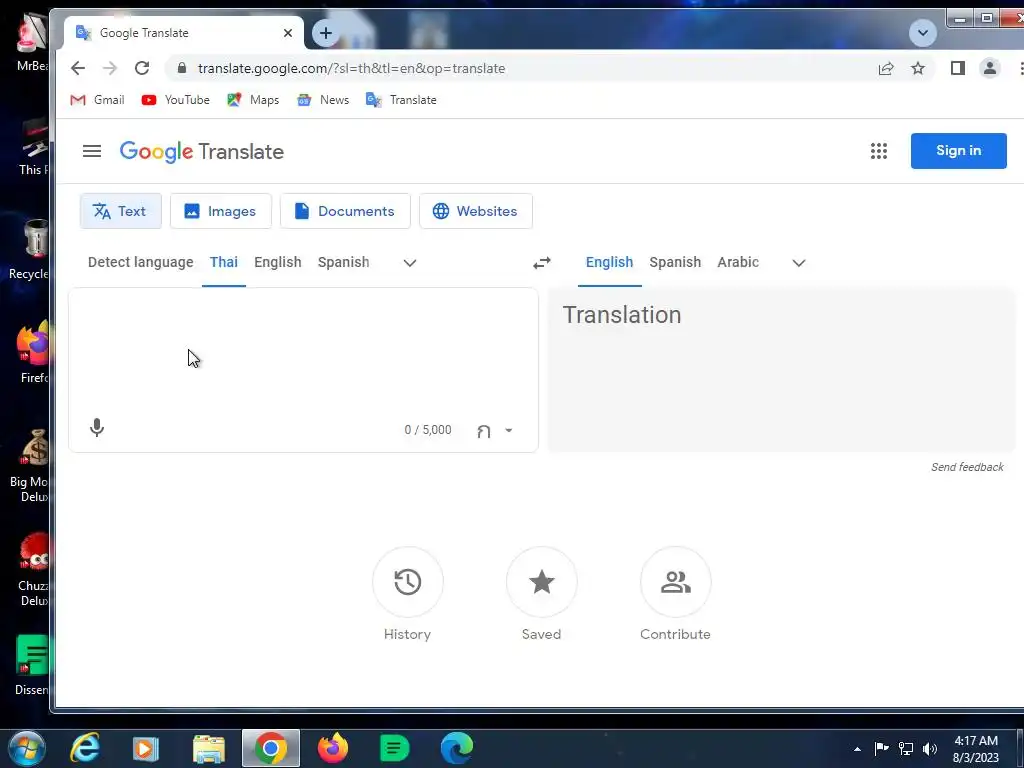Open the Translate bookmark
Viewport: 1024px width, 768px height.
pyautogui.click(x=401, y=100)
